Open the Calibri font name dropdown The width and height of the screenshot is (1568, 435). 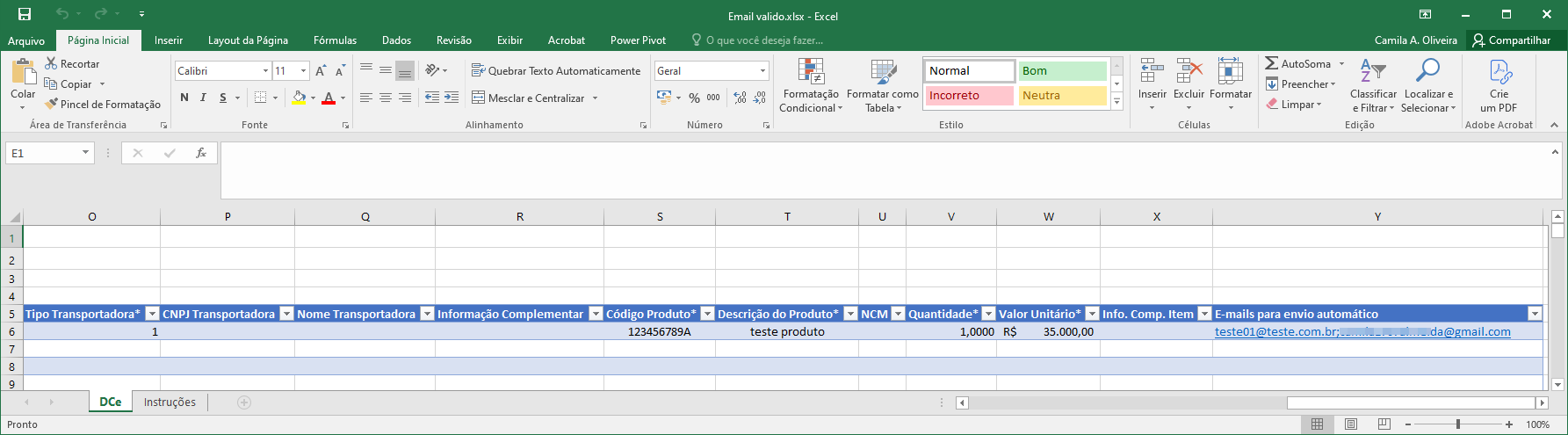(265, 70)
